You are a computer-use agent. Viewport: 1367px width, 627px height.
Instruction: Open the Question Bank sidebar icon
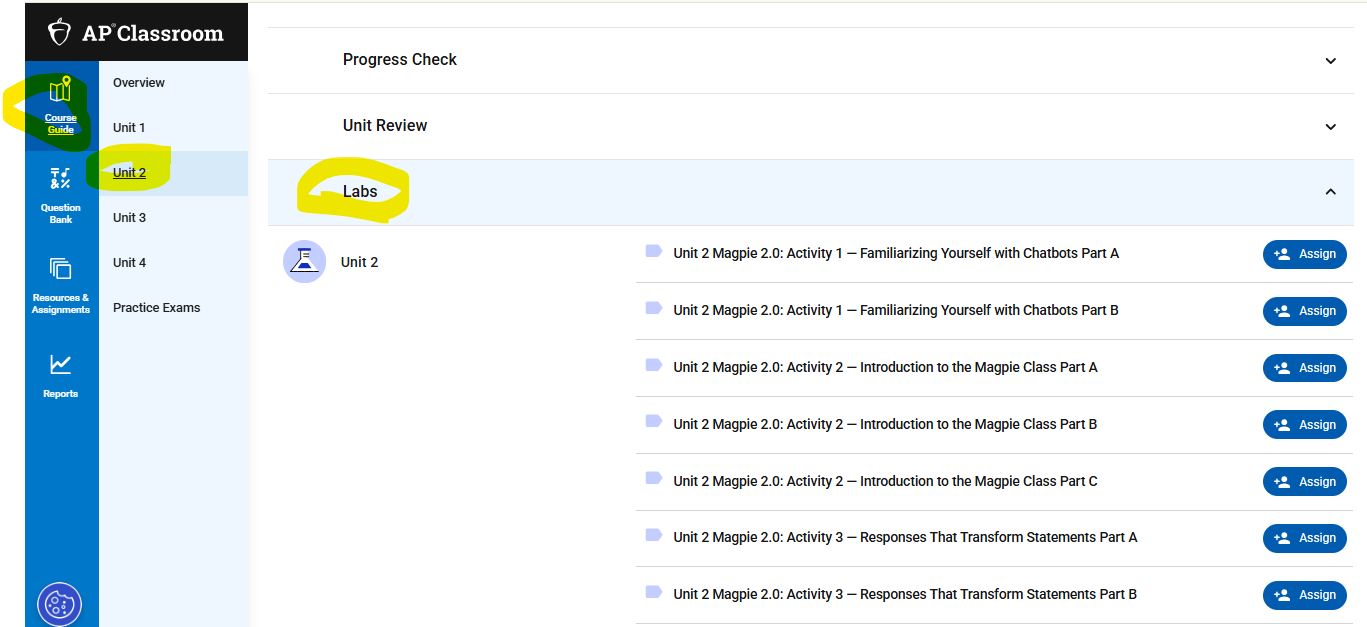tap(60, 179)
